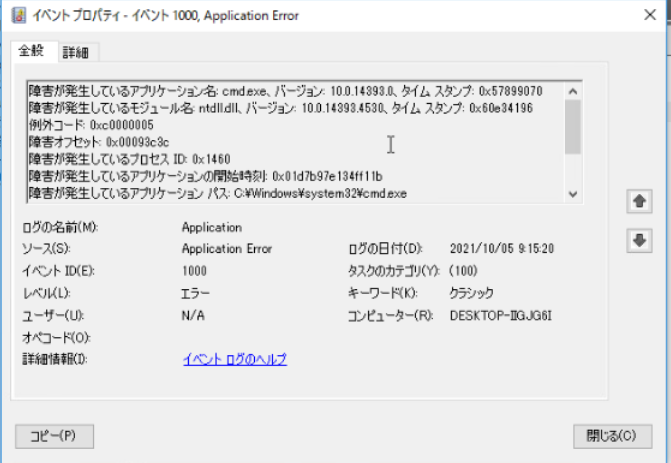Viewport: 671px width, 463px height.
Task: Show next event with down arrow button
Action: point(639,240)
